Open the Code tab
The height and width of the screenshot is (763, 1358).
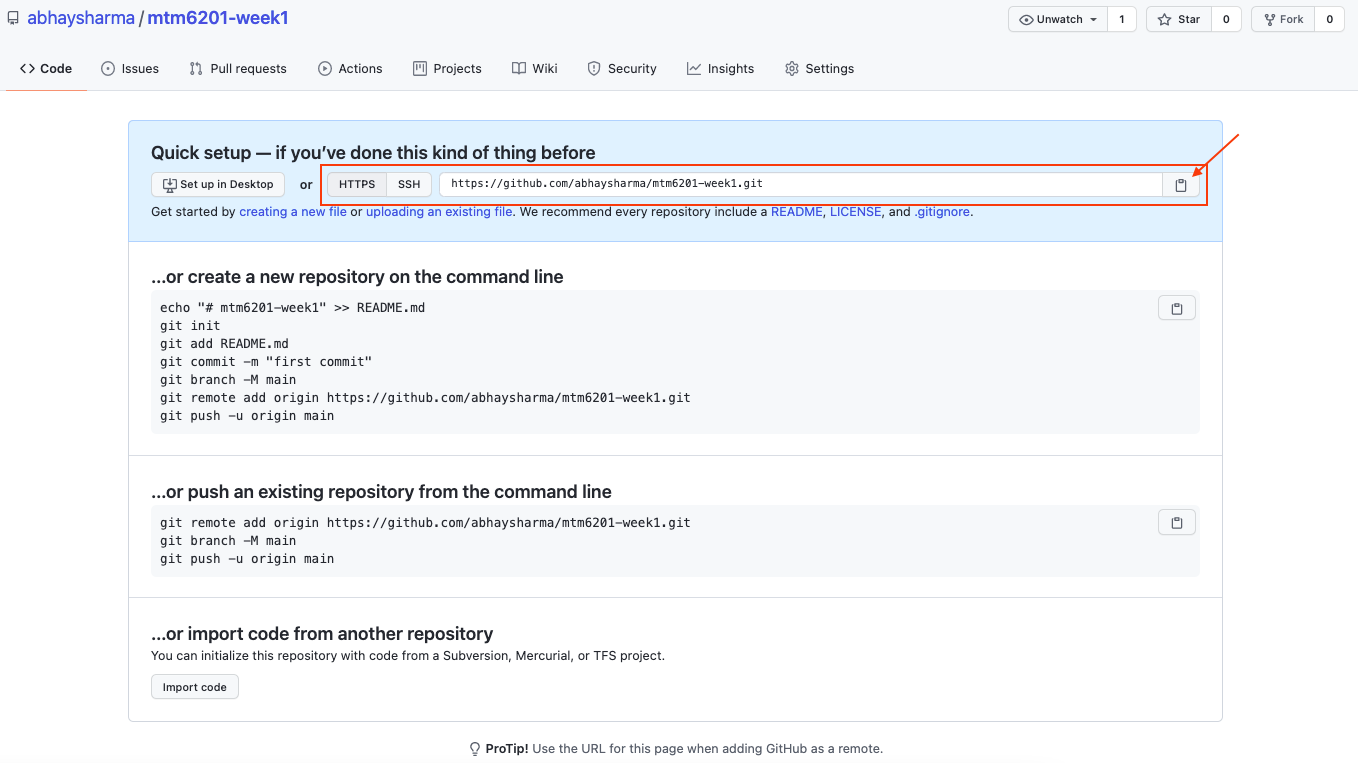[46, 68]
